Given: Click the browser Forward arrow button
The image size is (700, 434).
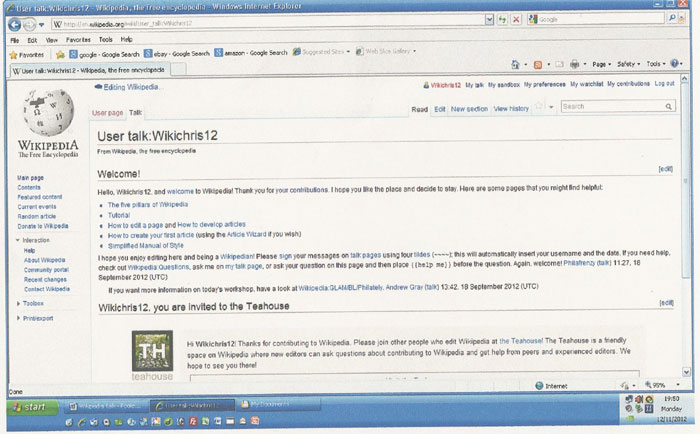Looking at the screenshot, I should (29, 25).
